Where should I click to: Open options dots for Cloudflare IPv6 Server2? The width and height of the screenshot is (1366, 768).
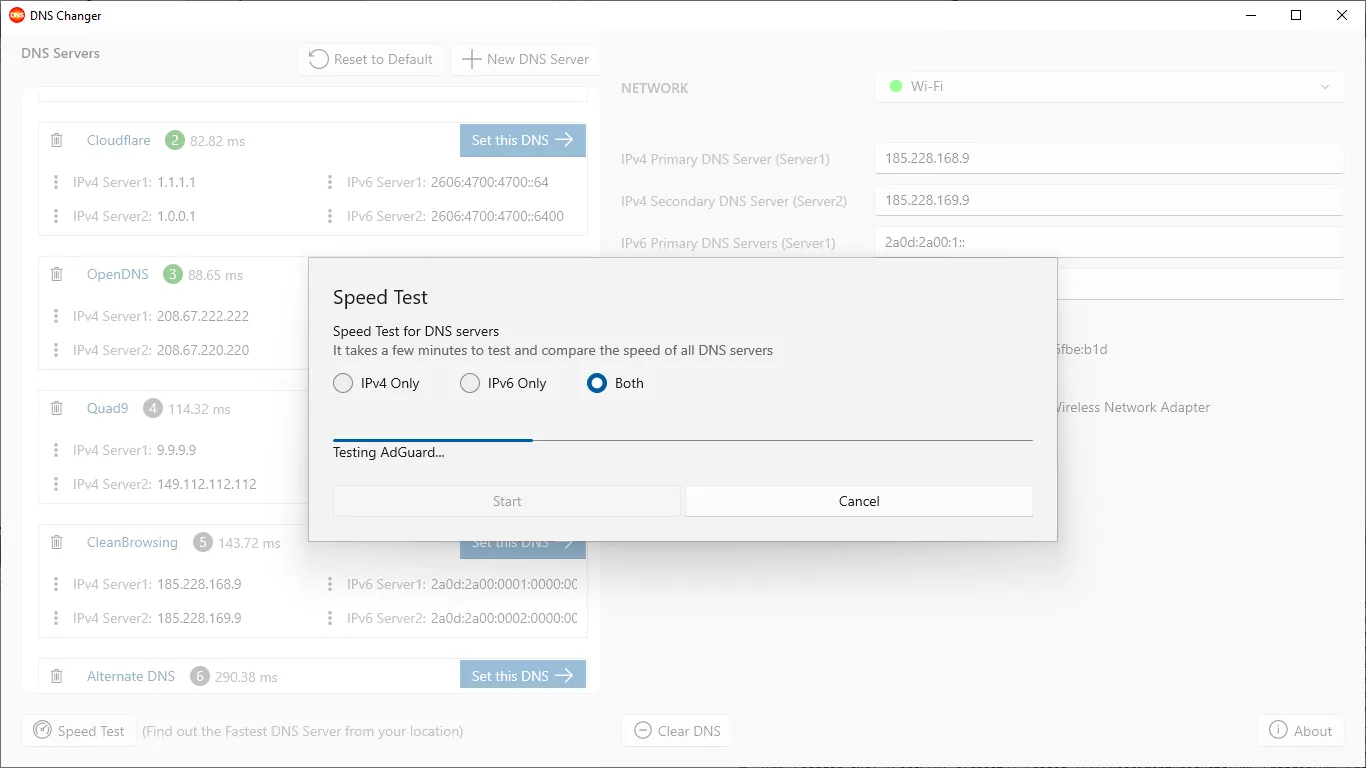330,216
